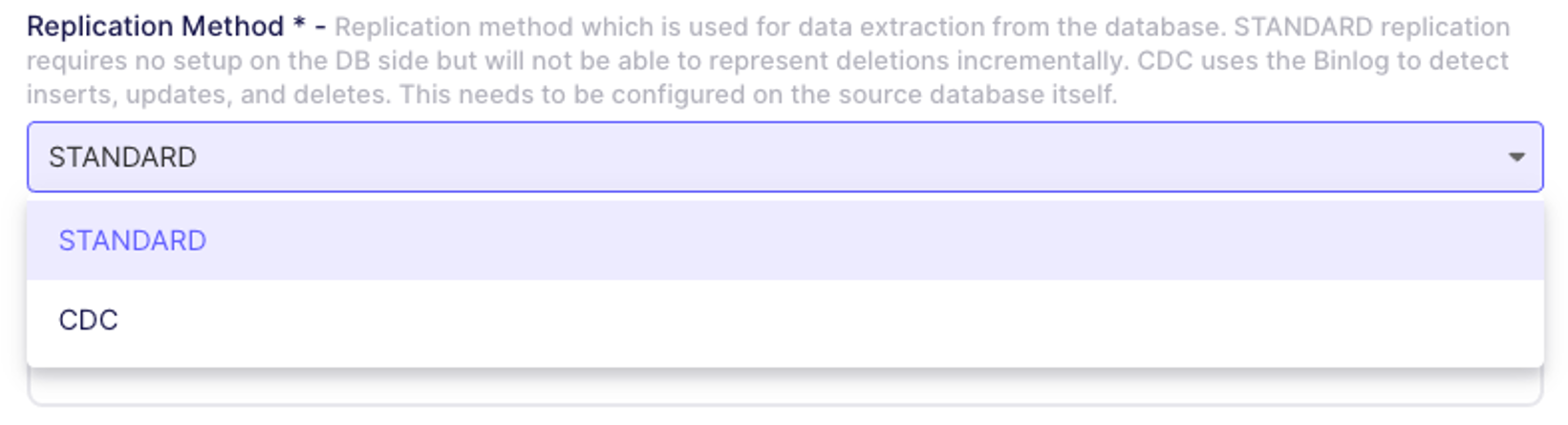The image size is (1568, 425).
Task: Click the CDC row in the dropdown list
Action: point(784,320)
